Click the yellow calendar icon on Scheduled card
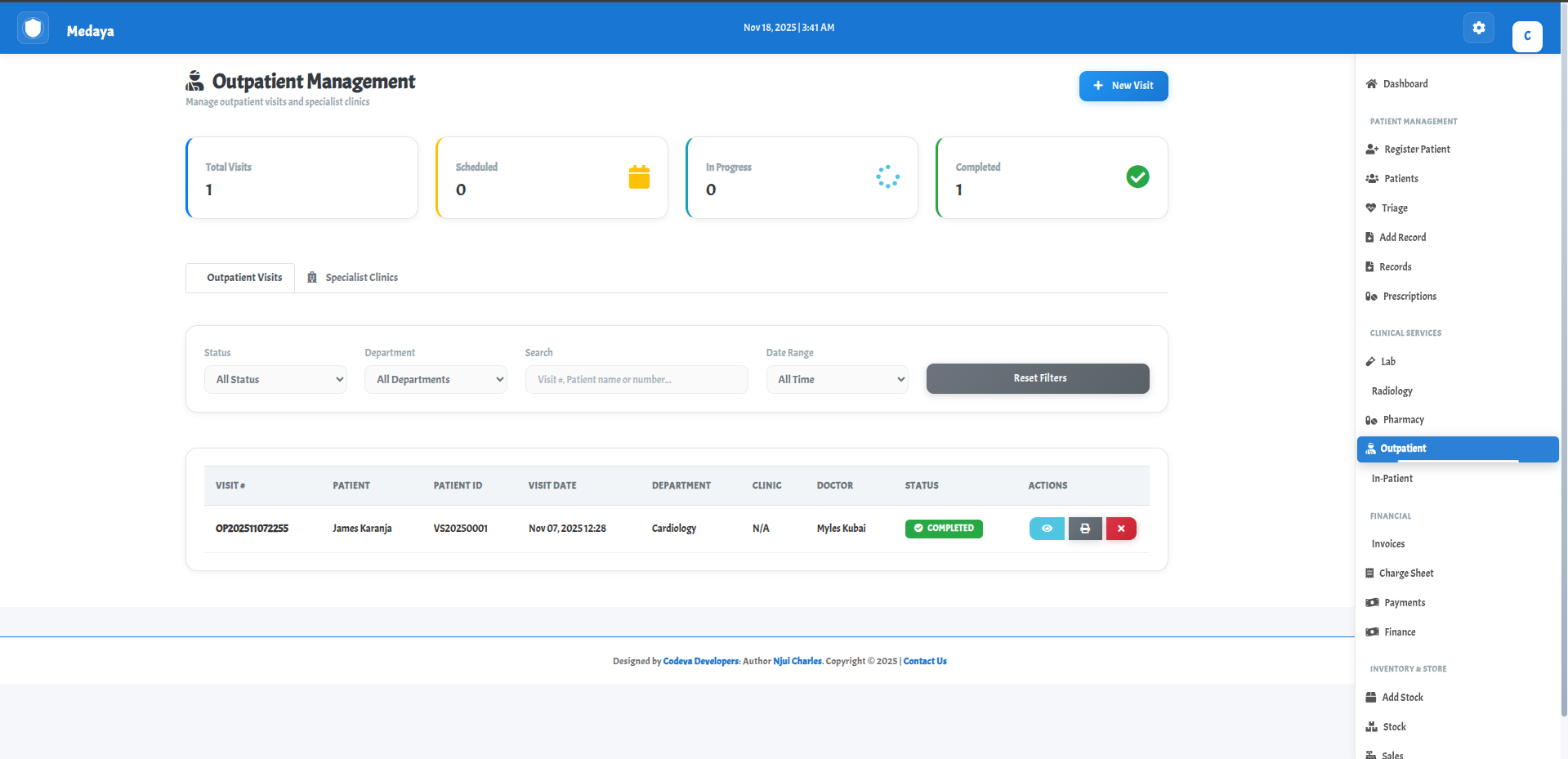The width and height of the screenshot is (1568, 759). coord(639,177)
